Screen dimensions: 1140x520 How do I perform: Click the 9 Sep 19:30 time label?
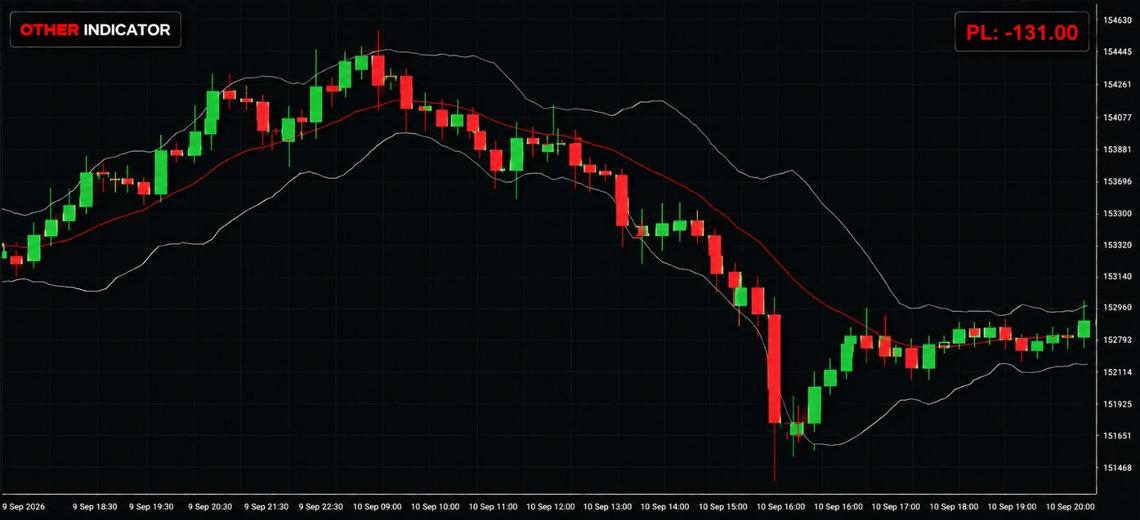click(x=152, y=506)
